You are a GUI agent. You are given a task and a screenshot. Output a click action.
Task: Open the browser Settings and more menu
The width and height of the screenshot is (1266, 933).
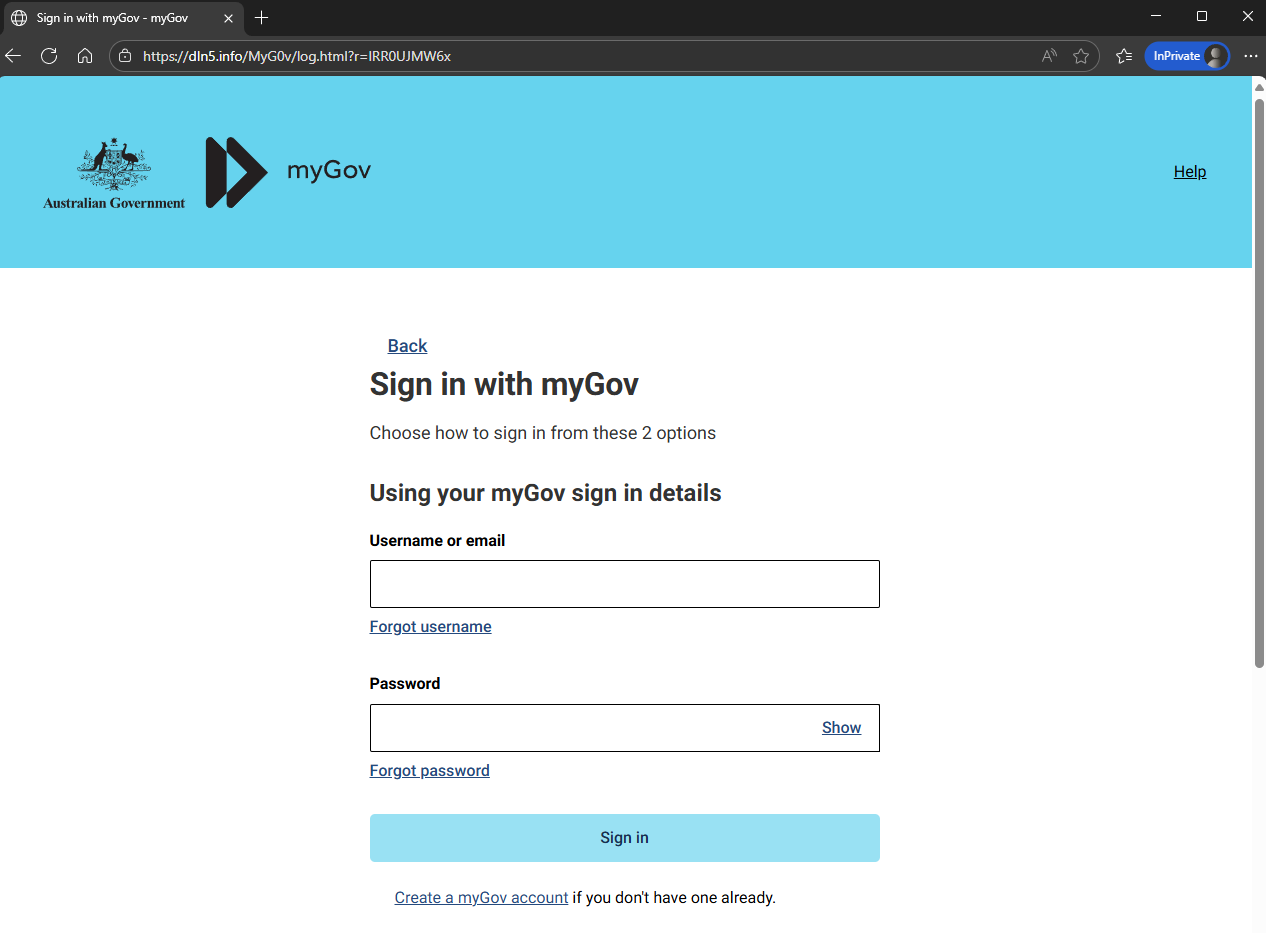coord(1250,56)
